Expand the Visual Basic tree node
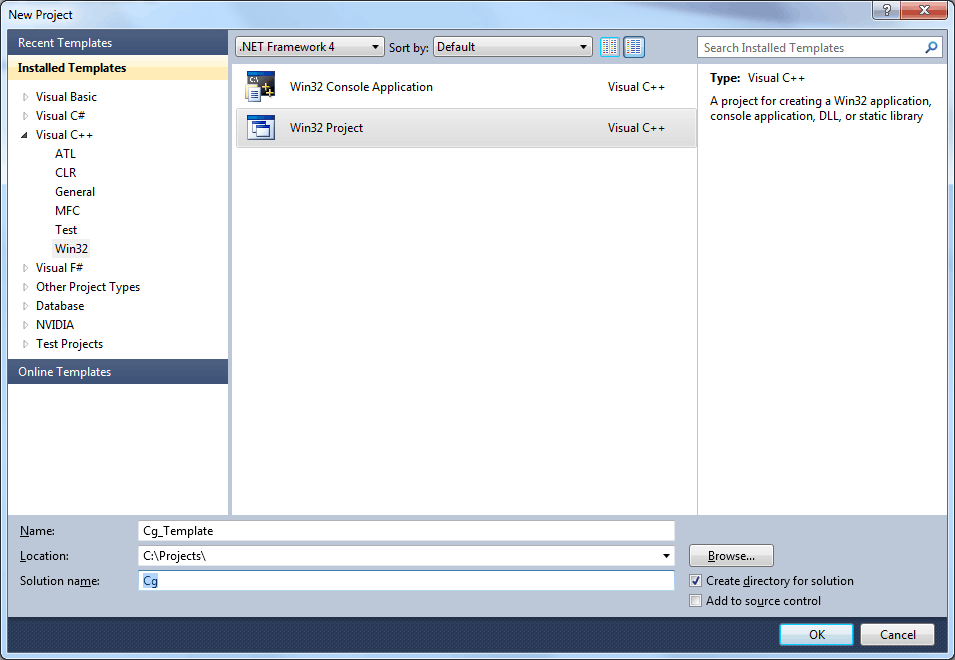 pyautogui.click(x=25, y=97)
